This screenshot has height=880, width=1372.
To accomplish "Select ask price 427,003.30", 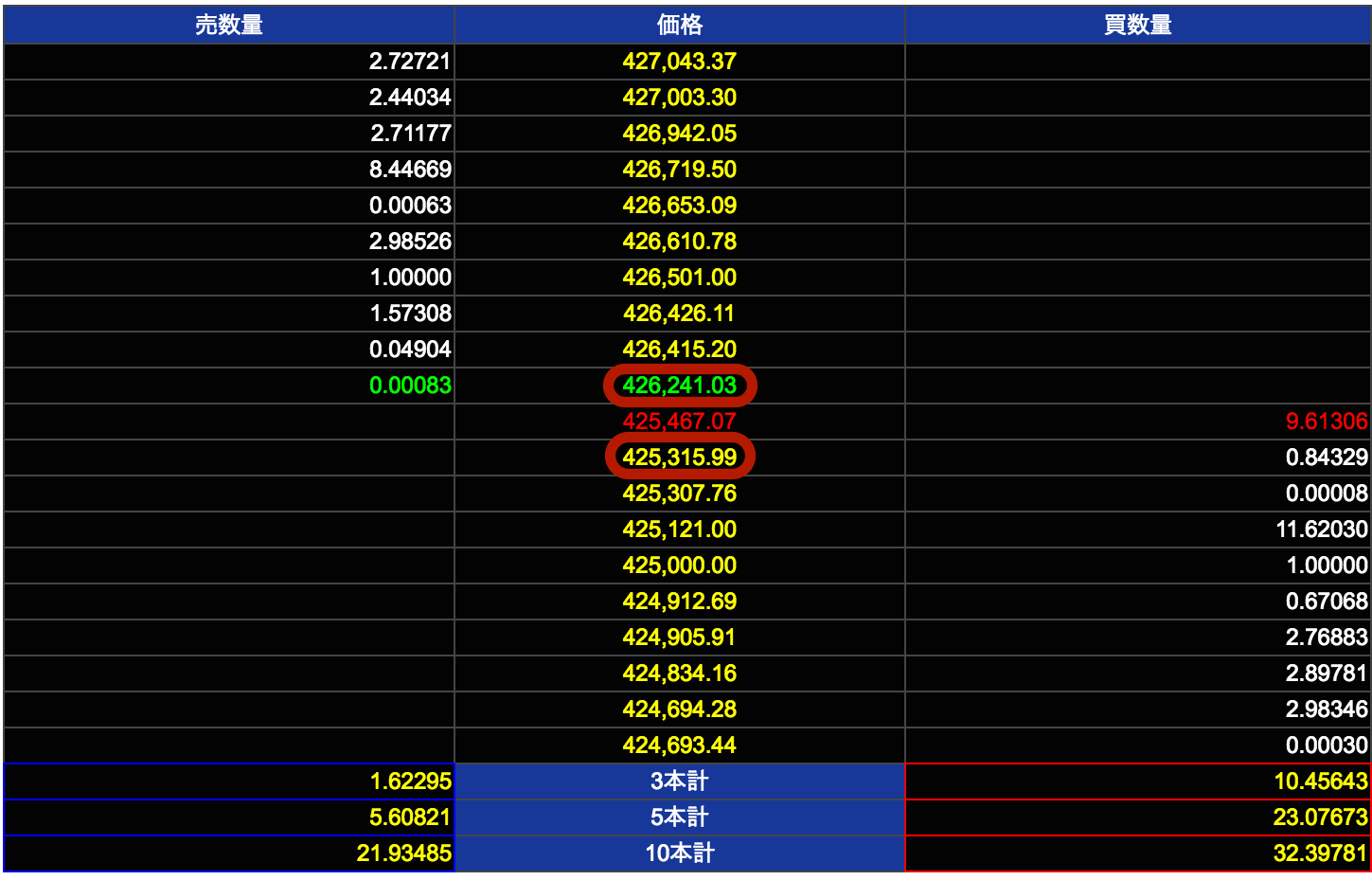I will tap(680, 98).
